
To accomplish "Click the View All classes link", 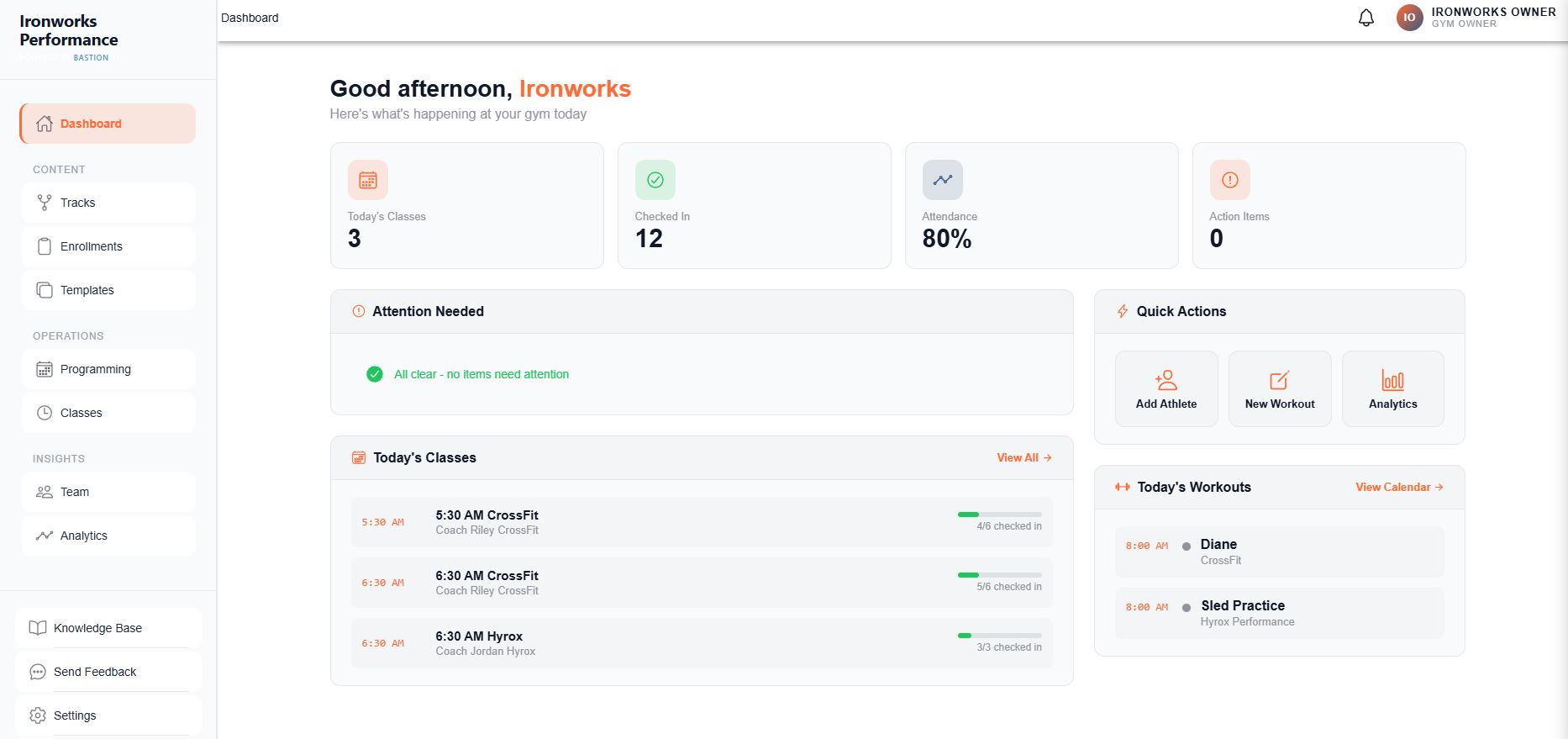I will coord(1024,457).
